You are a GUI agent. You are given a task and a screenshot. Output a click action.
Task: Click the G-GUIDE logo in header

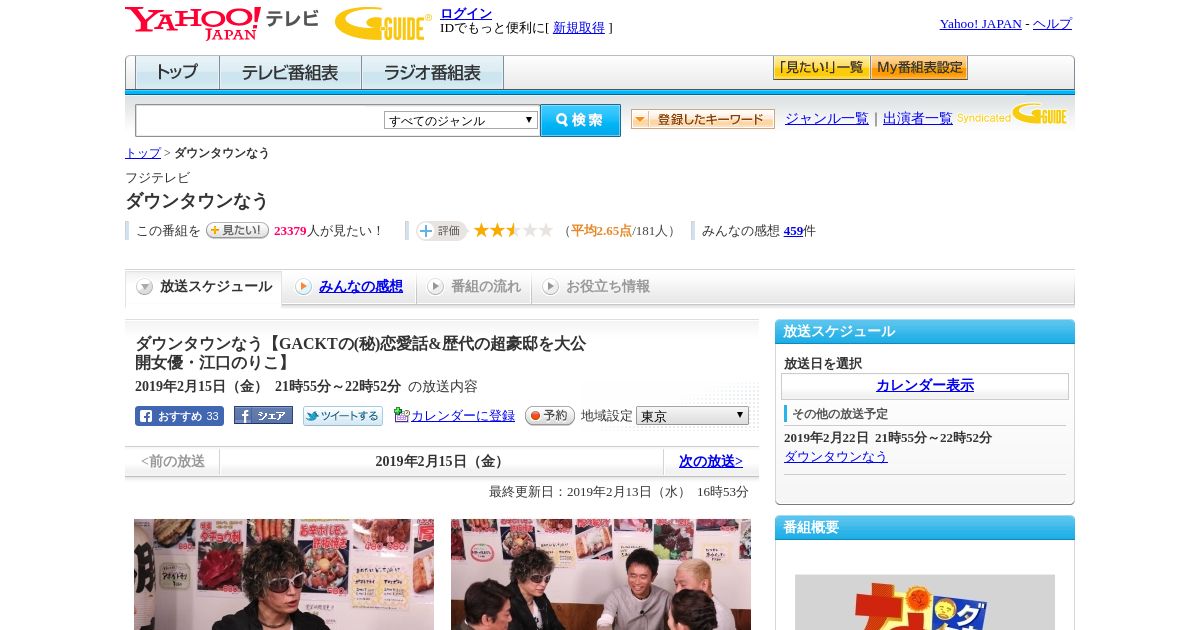[x=383, y=23]
